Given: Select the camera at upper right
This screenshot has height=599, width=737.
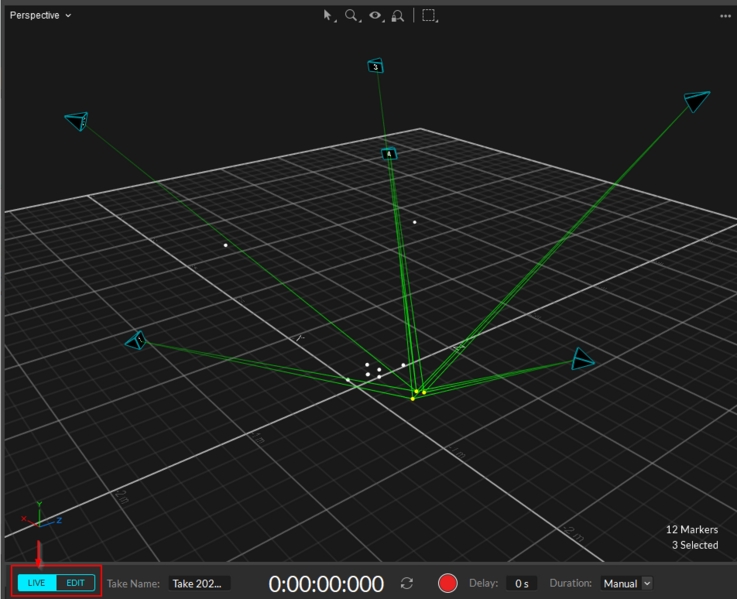Looking at the screenshot, I should (x=697, y=100).
